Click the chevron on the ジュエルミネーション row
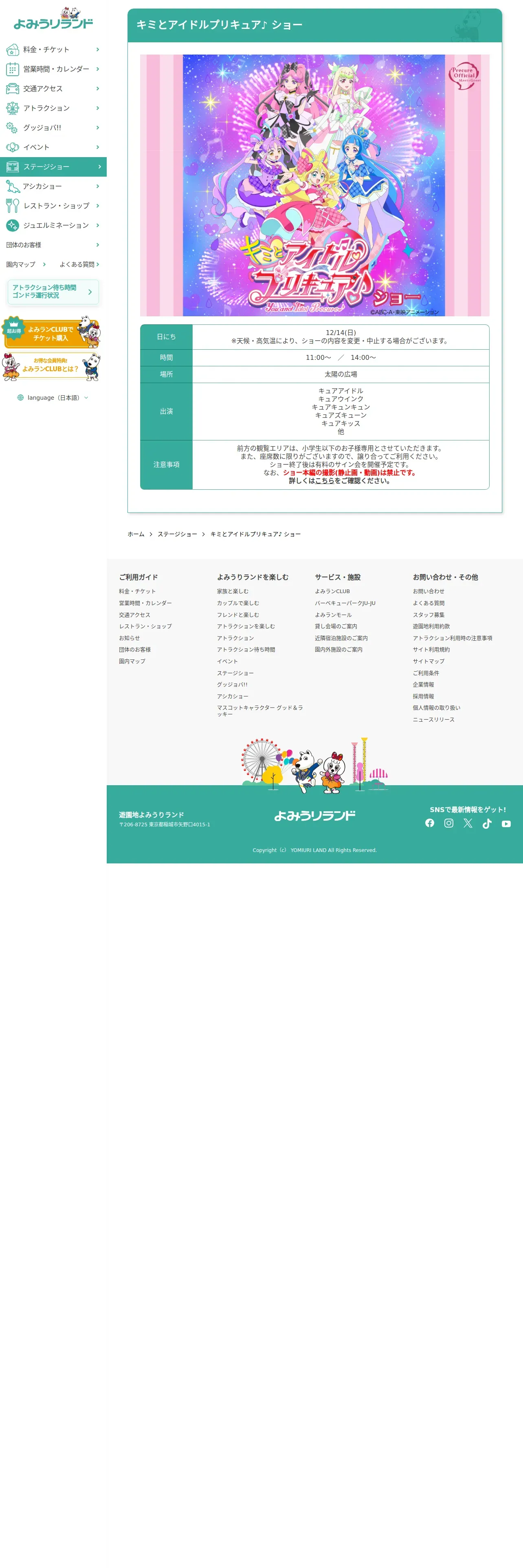523x1568 pixels. tap(97, 225)
